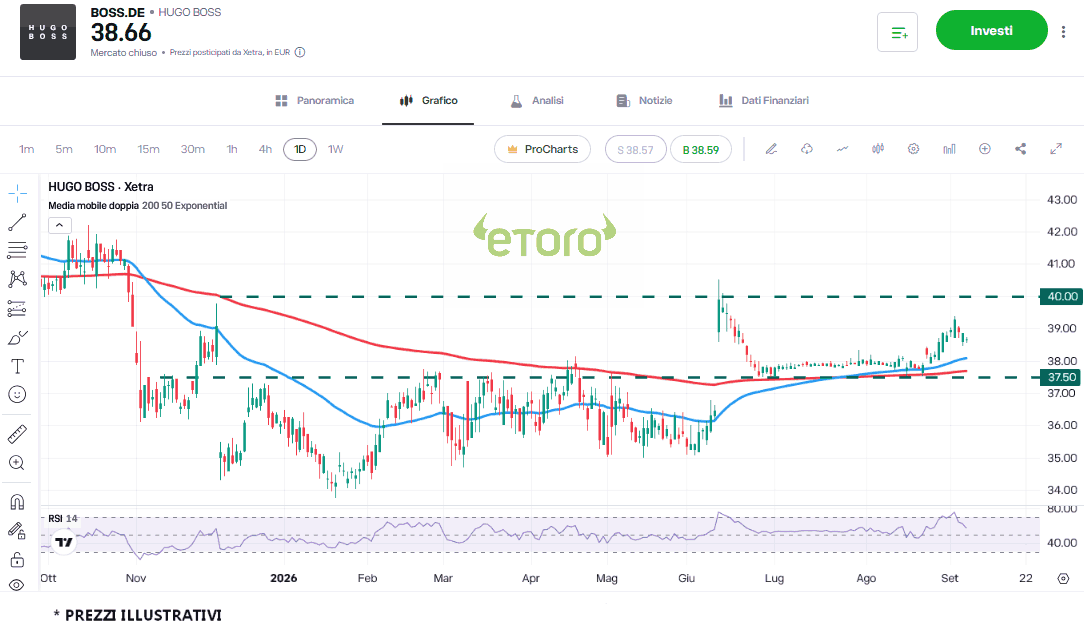Viewport: 1084px width, 625px height.
Task: Select the ruler measure tool
Action: click(17, 434)
